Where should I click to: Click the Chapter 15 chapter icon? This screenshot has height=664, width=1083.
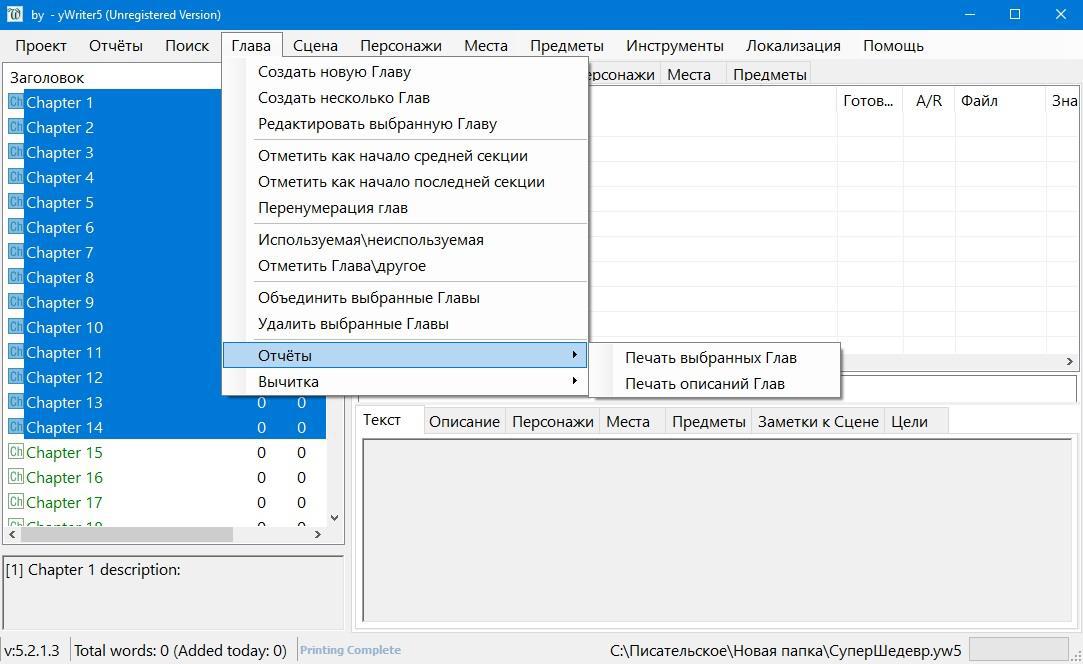(x=15, y=452)
